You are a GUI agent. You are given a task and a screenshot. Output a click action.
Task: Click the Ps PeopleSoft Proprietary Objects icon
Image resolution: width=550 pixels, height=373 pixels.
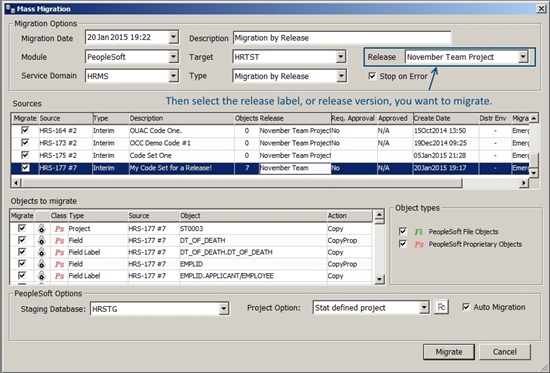point(419,244)
